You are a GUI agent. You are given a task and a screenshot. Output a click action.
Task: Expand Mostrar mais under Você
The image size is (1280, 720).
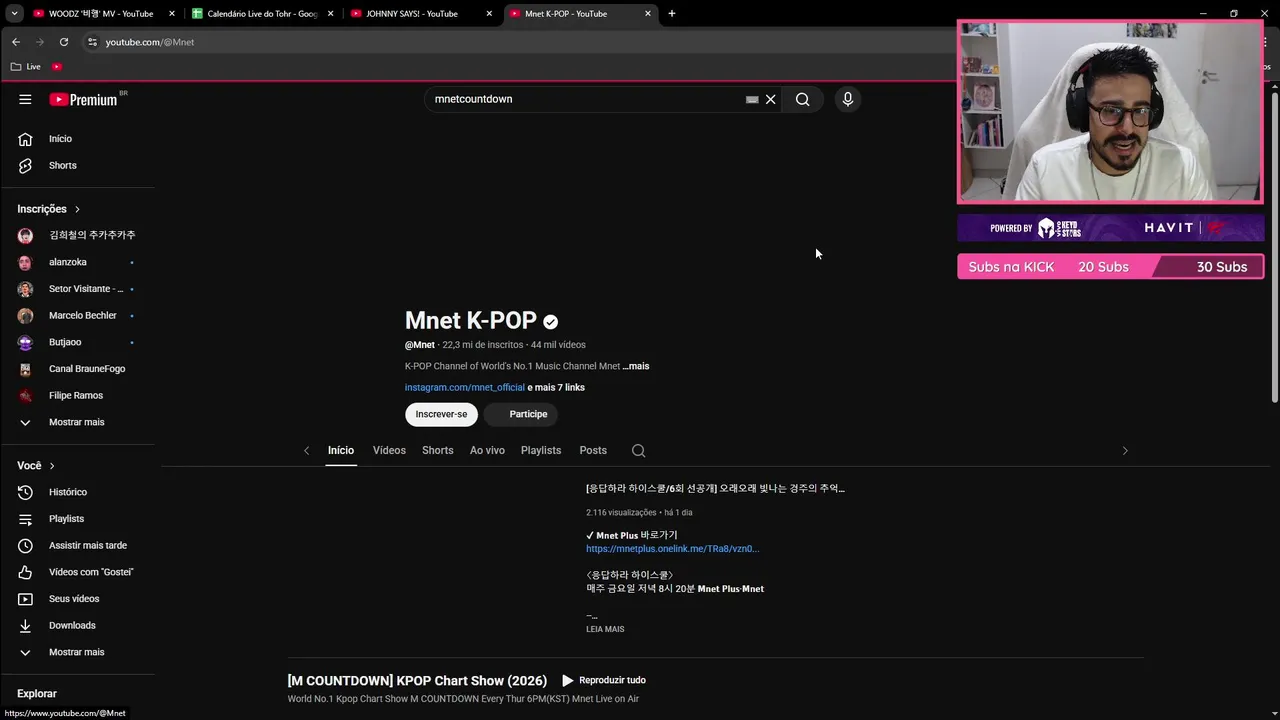78,652
